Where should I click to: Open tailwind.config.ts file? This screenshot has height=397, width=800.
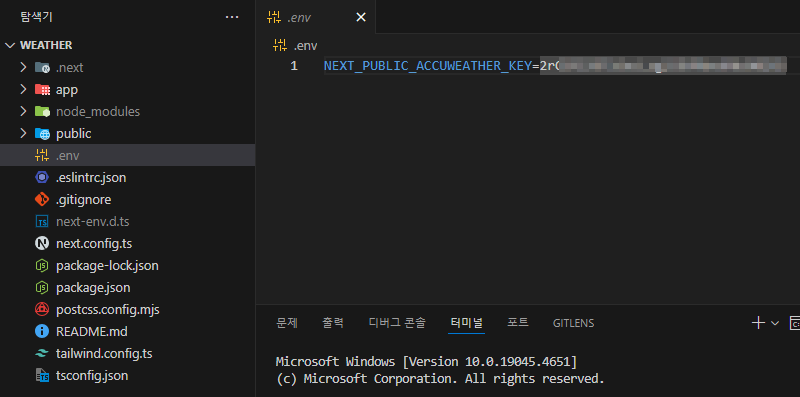click(104, 353)
